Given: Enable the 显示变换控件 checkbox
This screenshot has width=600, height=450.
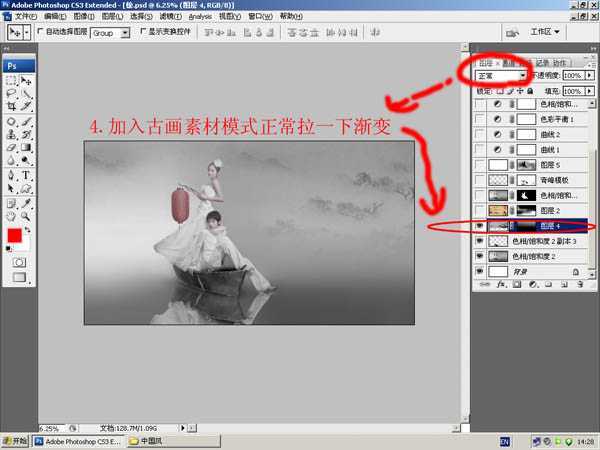Looking at the screenshot, I should pyautogui.click(x=143, y=31).
